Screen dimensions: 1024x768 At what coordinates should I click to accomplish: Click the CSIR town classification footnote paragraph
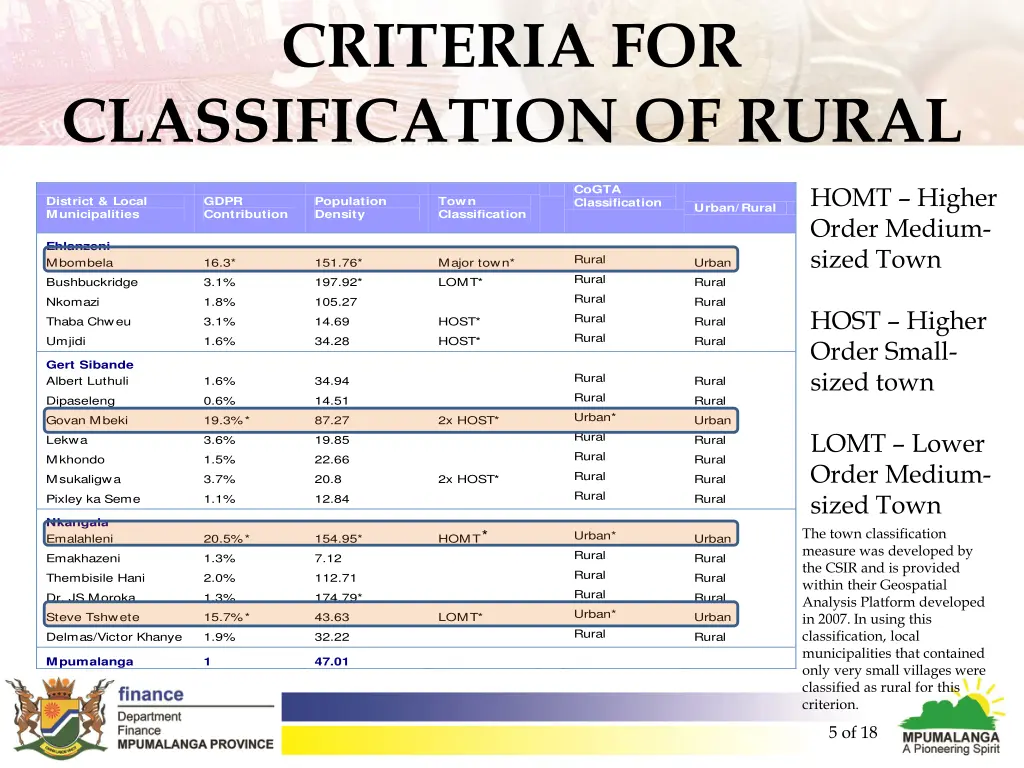[x=894, y=618]
